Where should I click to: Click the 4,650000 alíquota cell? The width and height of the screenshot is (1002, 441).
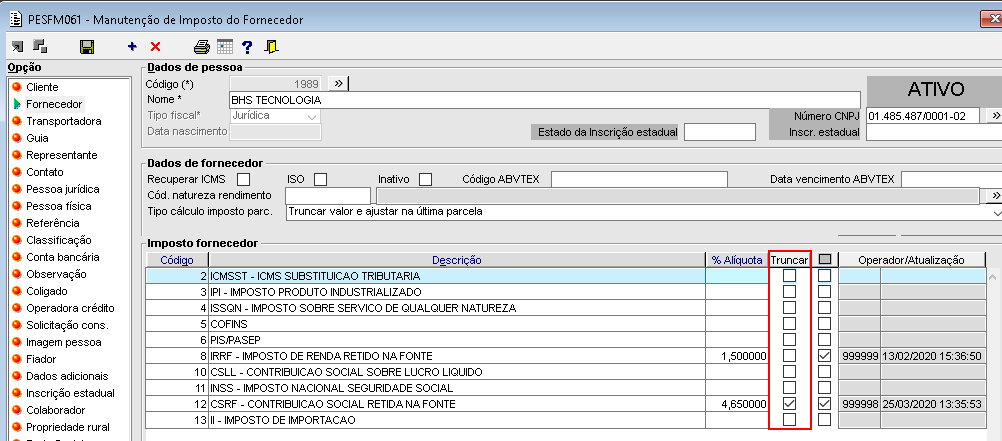tap(737, 404)
